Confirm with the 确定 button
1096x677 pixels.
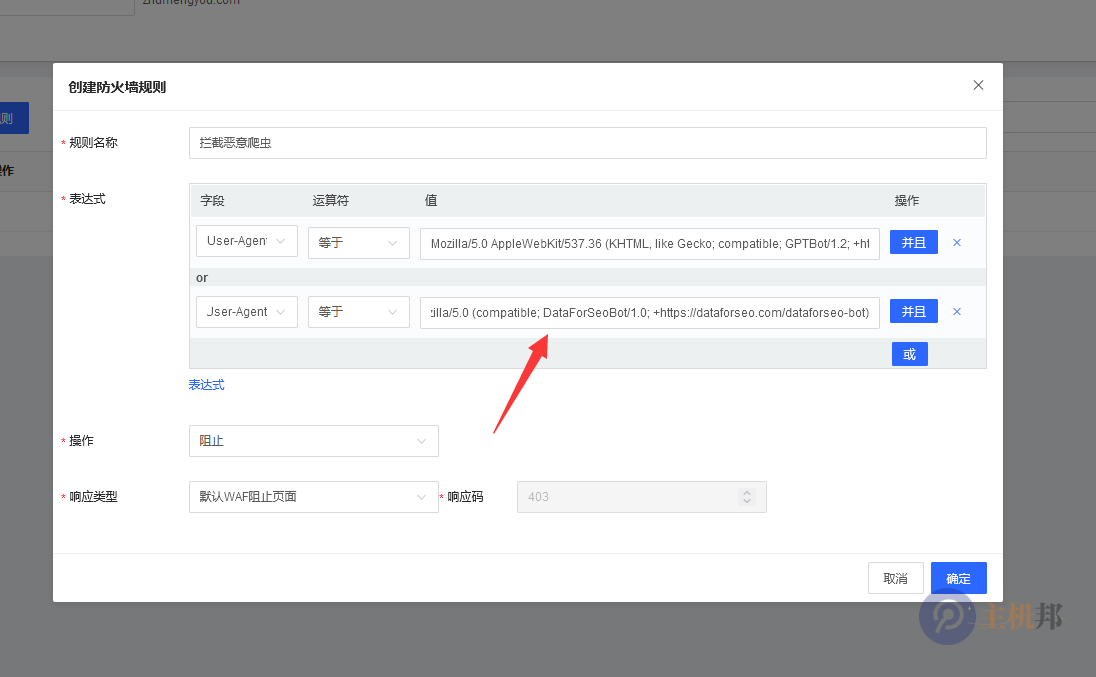958,578
